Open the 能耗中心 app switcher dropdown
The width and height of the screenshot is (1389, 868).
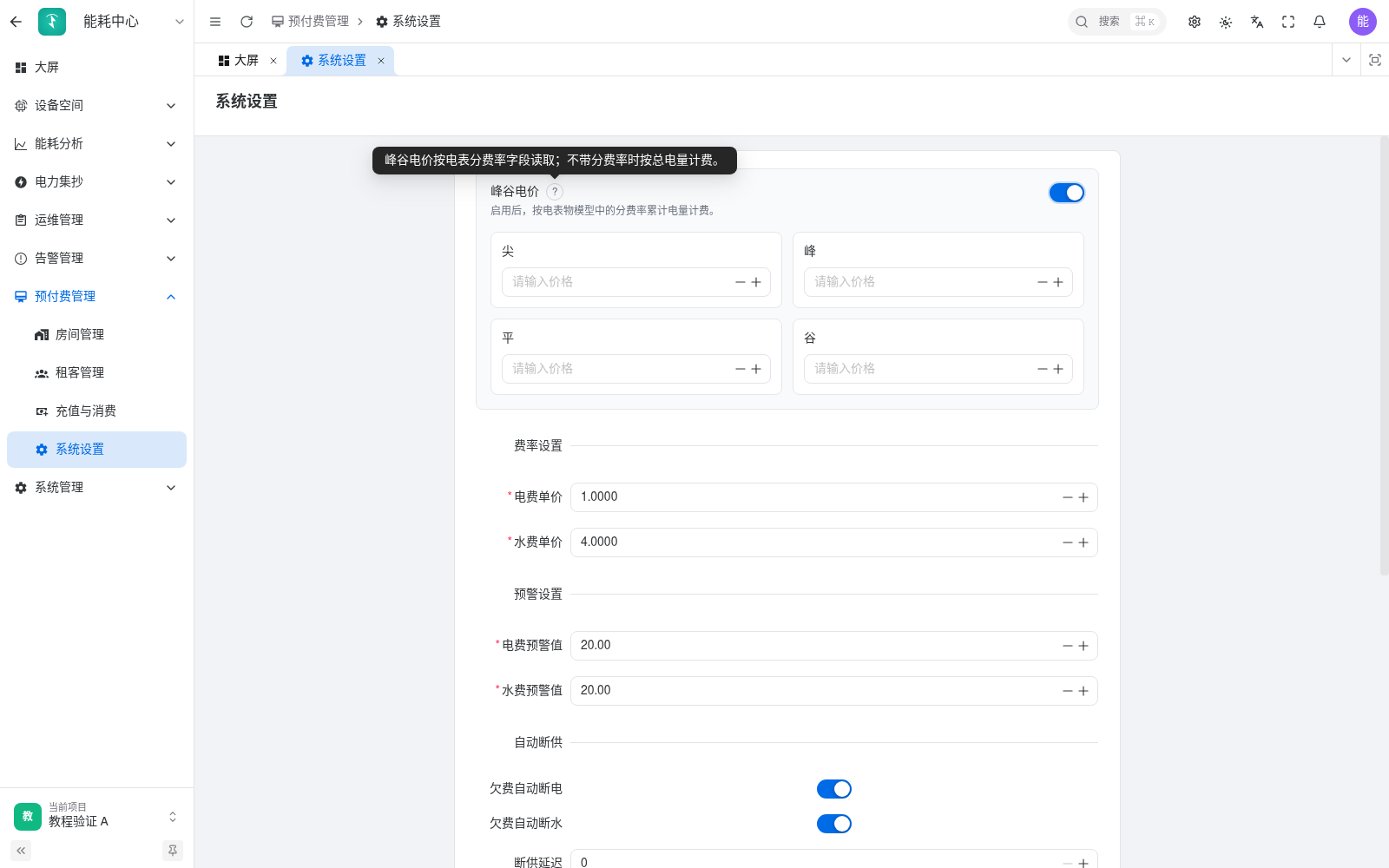pyautogui.click(x=179, y=22)
